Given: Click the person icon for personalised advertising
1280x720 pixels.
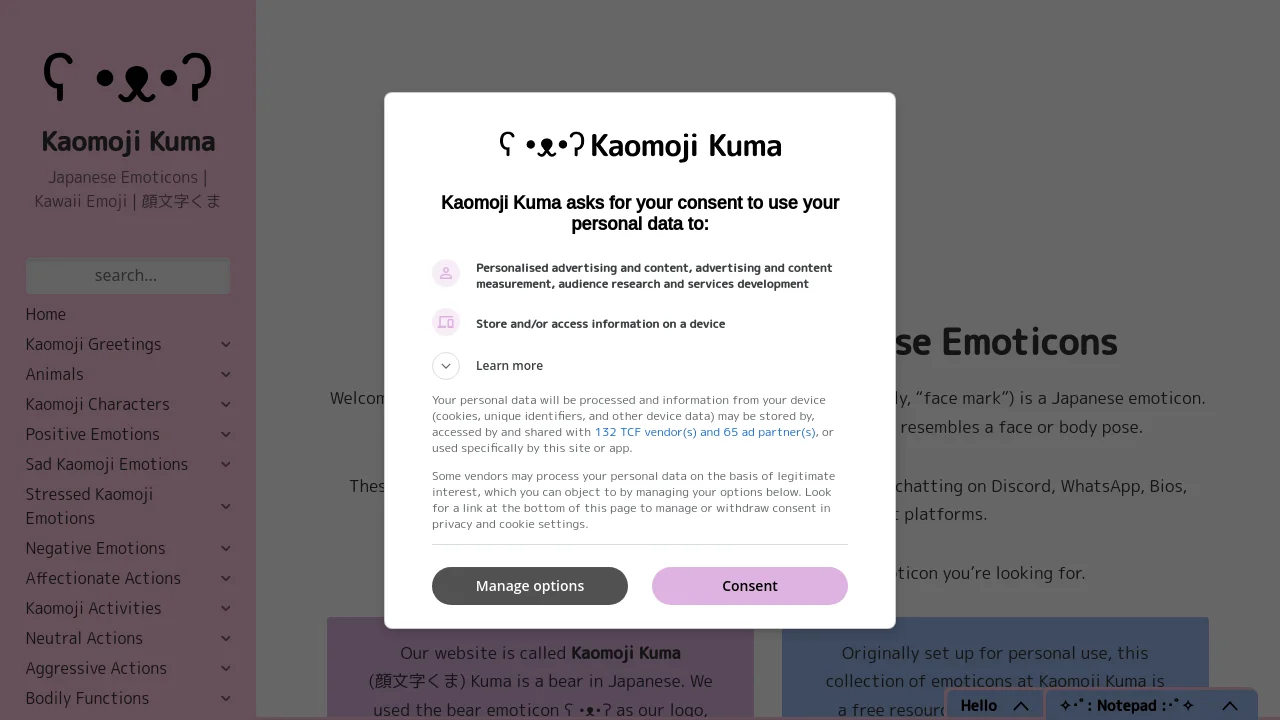Looking at the screenshot, I should (x=446, y=273).
